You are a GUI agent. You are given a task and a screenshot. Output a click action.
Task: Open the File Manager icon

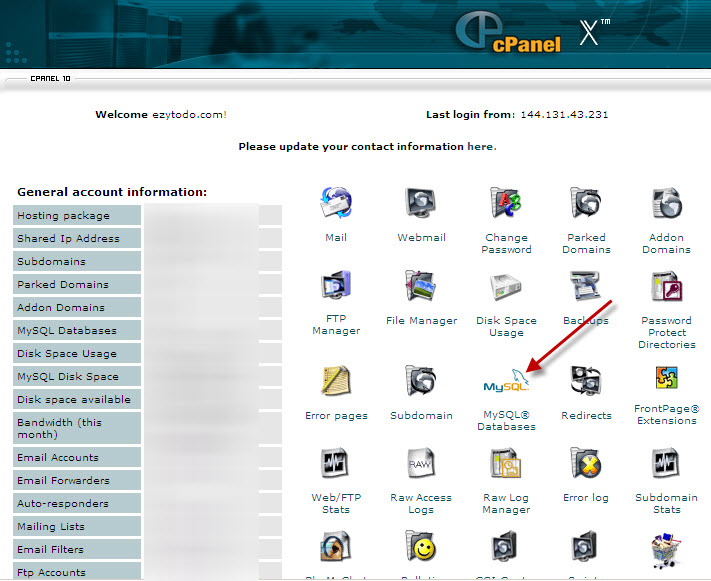tap(421, 288)
